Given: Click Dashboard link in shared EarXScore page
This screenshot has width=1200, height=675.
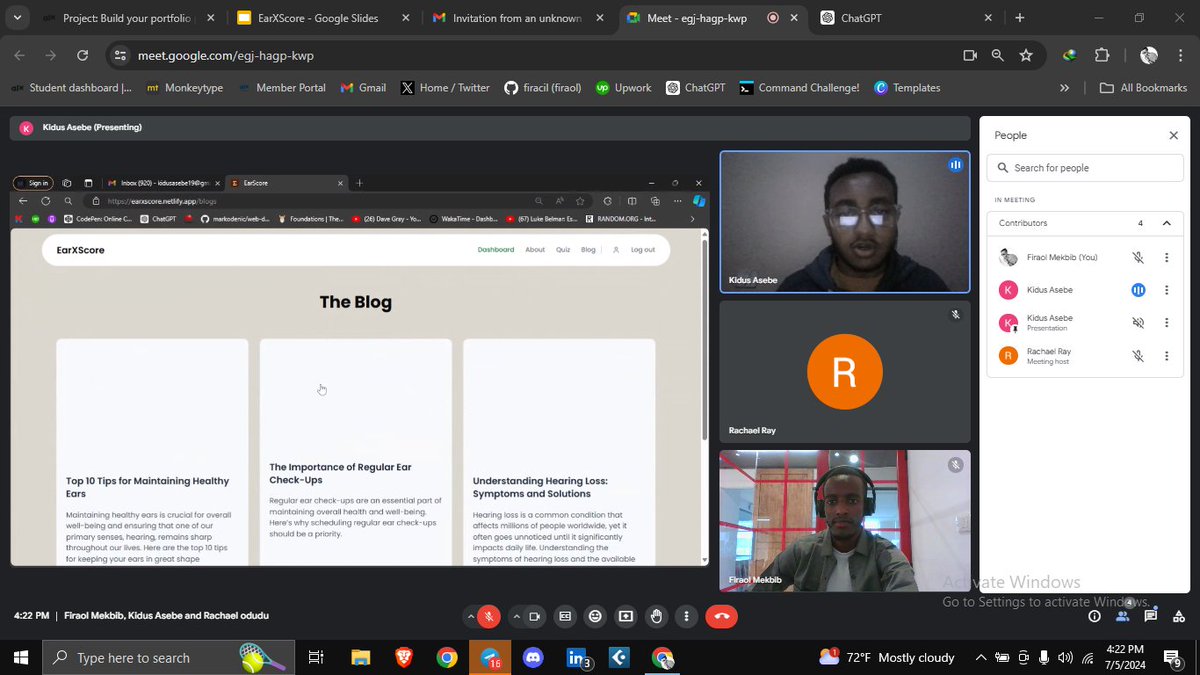Looking at the screenshot, I should pyautogui.click(x=496, y=250).
